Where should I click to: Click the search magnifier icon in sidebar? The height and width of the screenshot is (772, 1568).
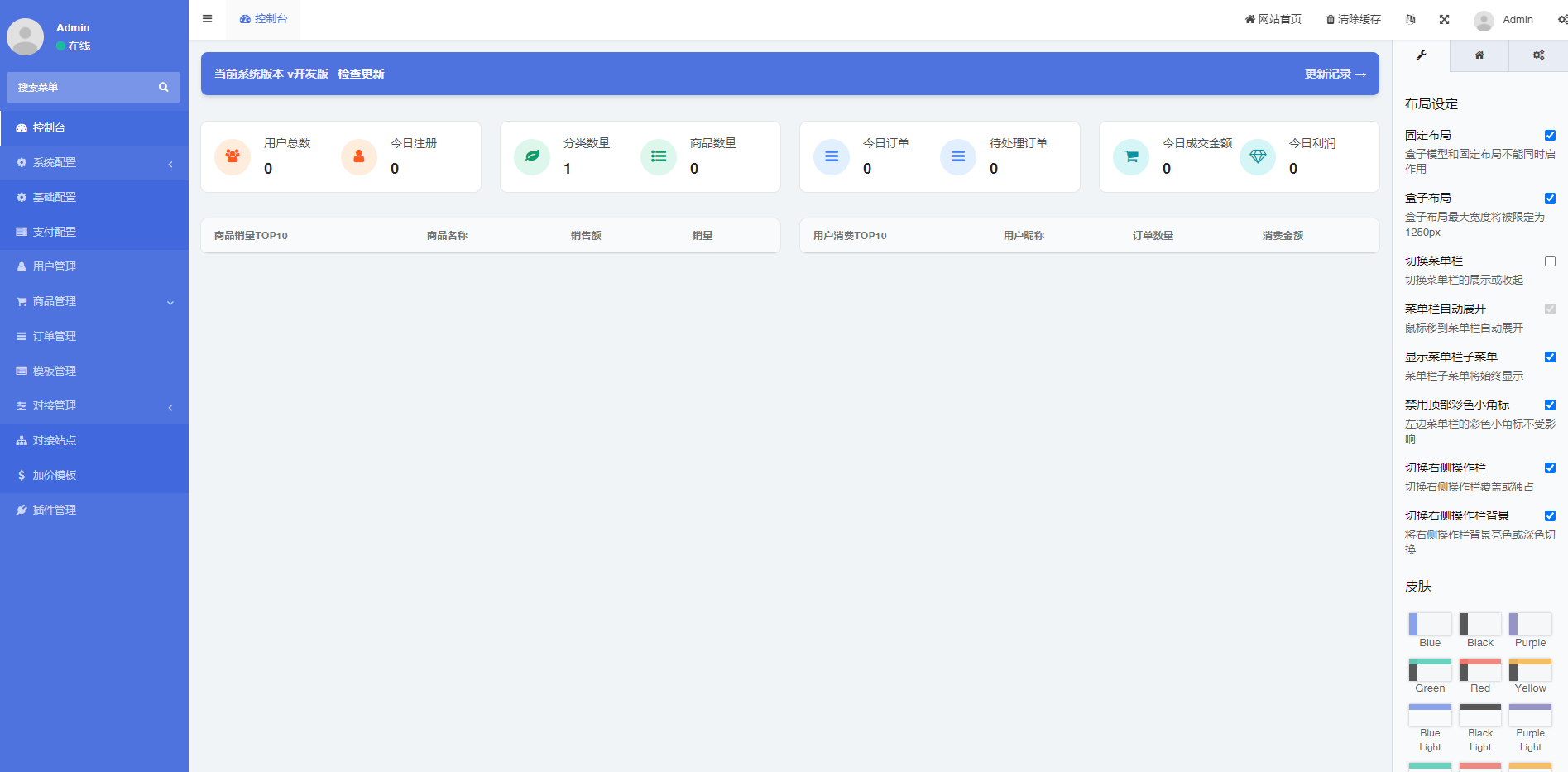point(164,87)
